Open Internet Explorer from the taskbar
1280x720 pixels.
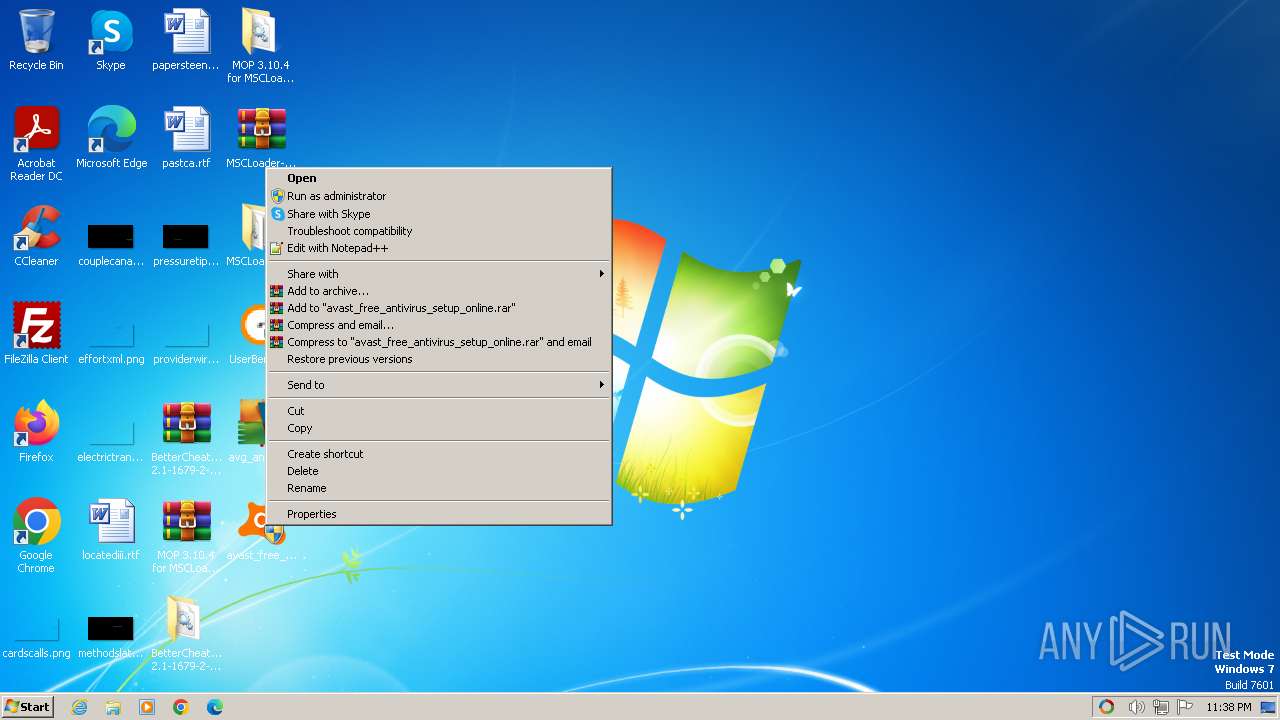(79, 707)
